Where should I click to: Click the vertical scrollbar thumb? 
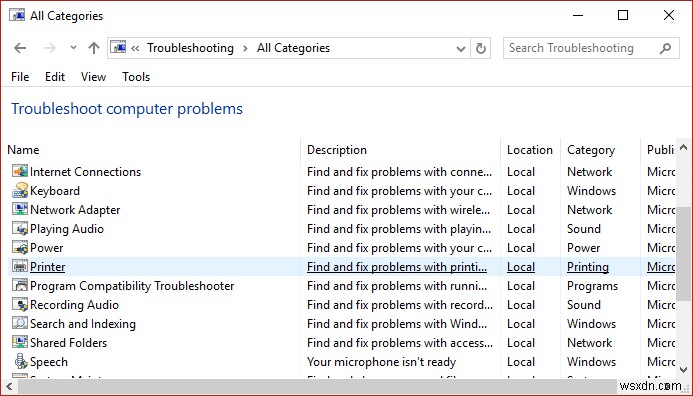point(683,255)
